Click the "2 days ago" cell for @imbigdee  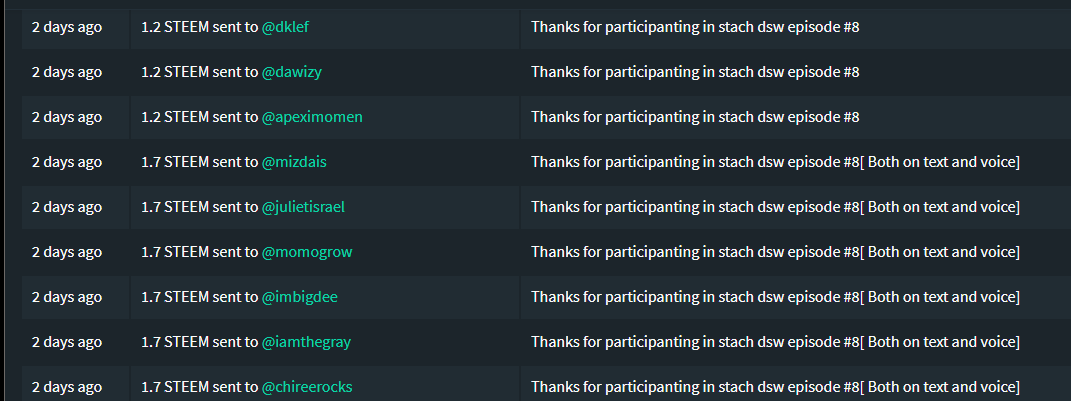click(x=67, y=297)
